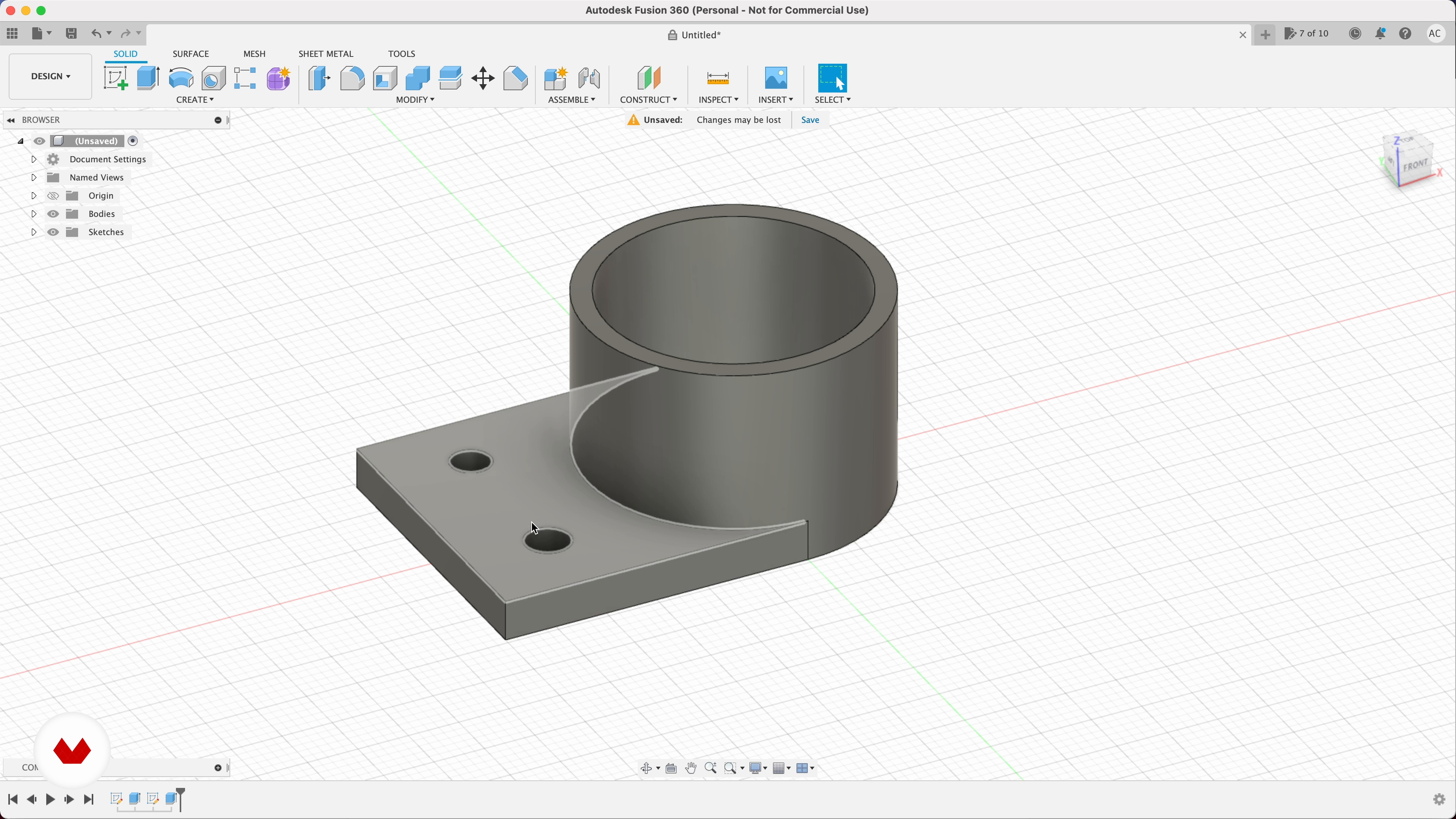
Task: Click the ViewCube FRONT face
Action: coord(1416,166)
